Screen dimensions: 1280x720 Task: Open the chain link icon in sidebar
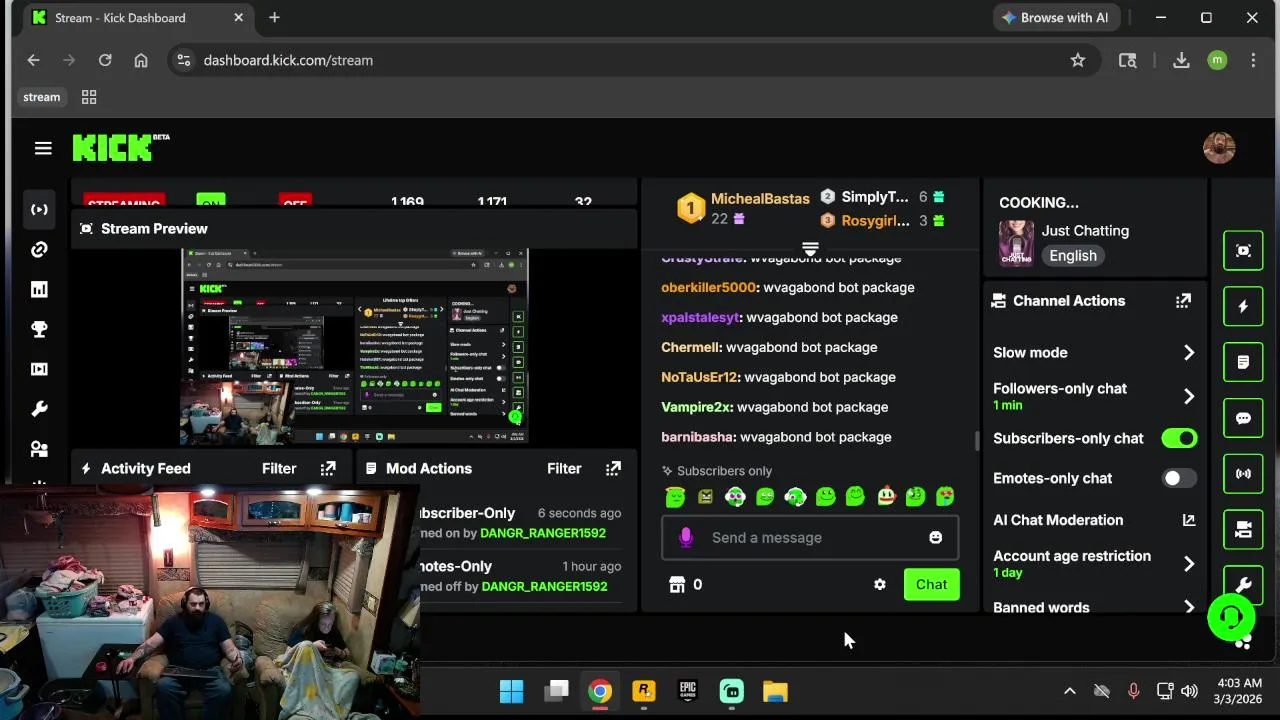click(x=39, y=249)
